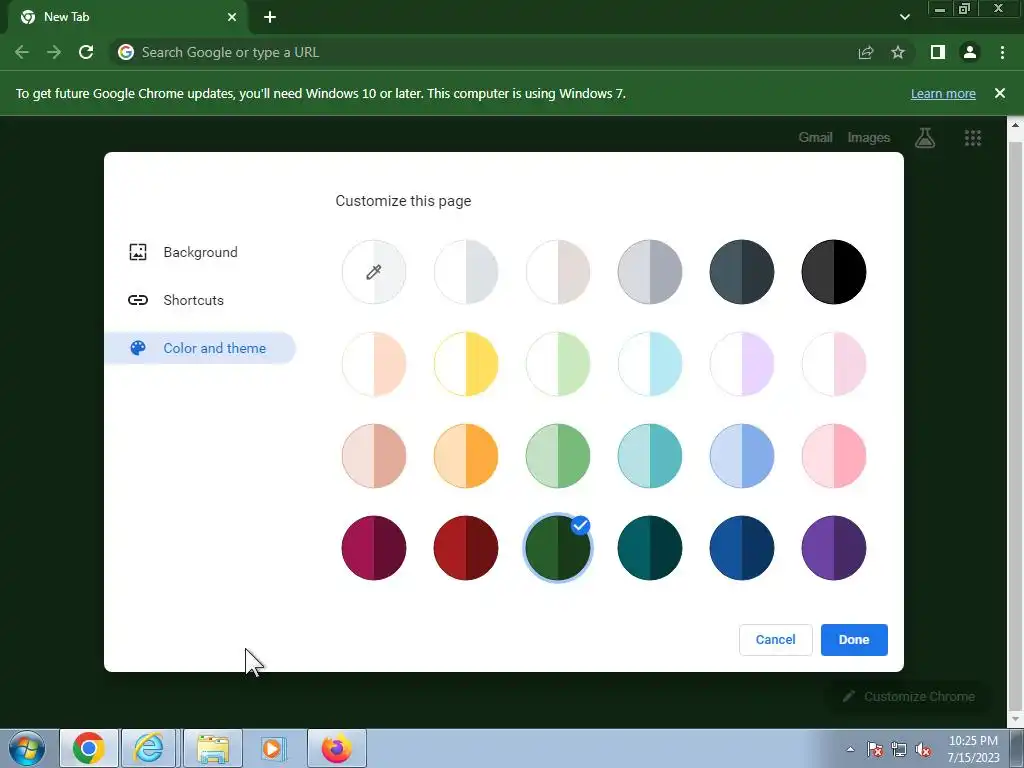Viewport: 1024px width, 768px height.
Task: Click the muted volume tray icon
Action: point(923,749)
